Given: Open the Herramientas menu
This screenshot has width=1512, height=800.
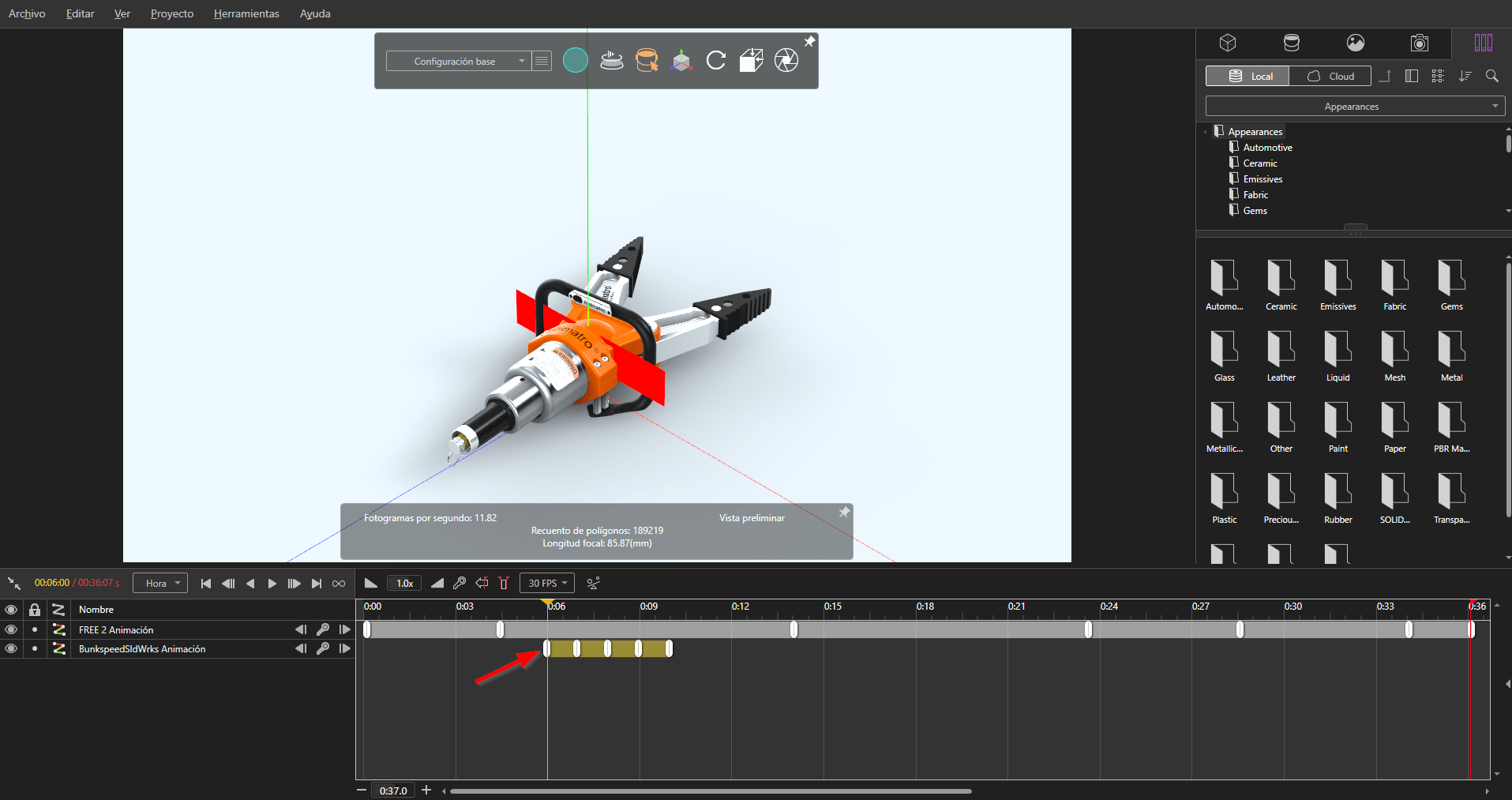Looking at the screenshot, I should point(246,13).
